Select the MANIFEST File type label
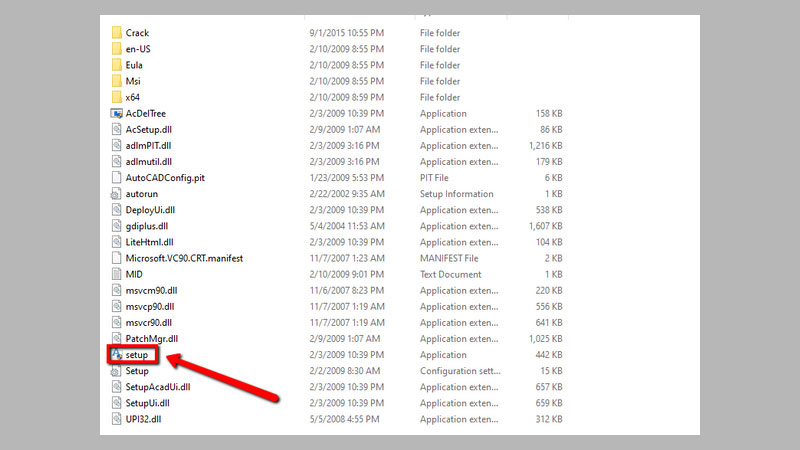 point(449,258)
